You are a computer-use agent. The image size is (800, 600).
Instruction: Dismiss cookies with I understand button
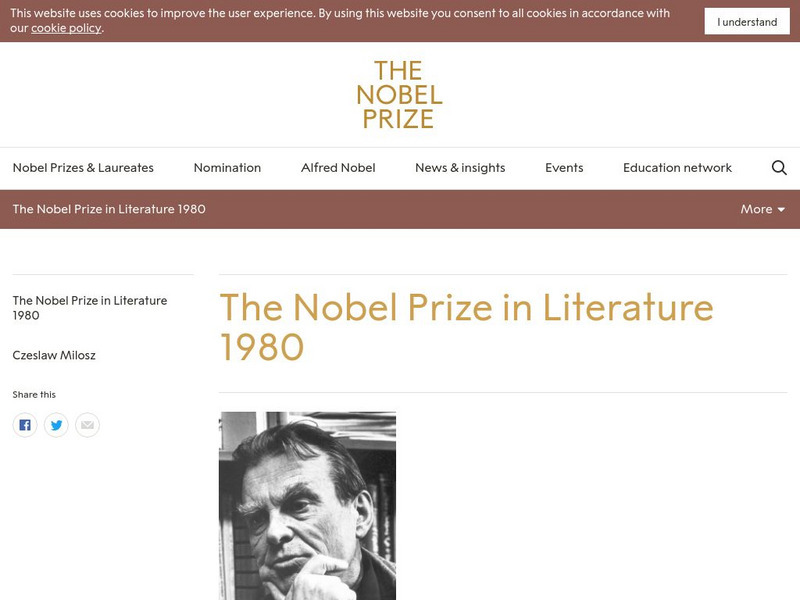click(x=747, y=22)
